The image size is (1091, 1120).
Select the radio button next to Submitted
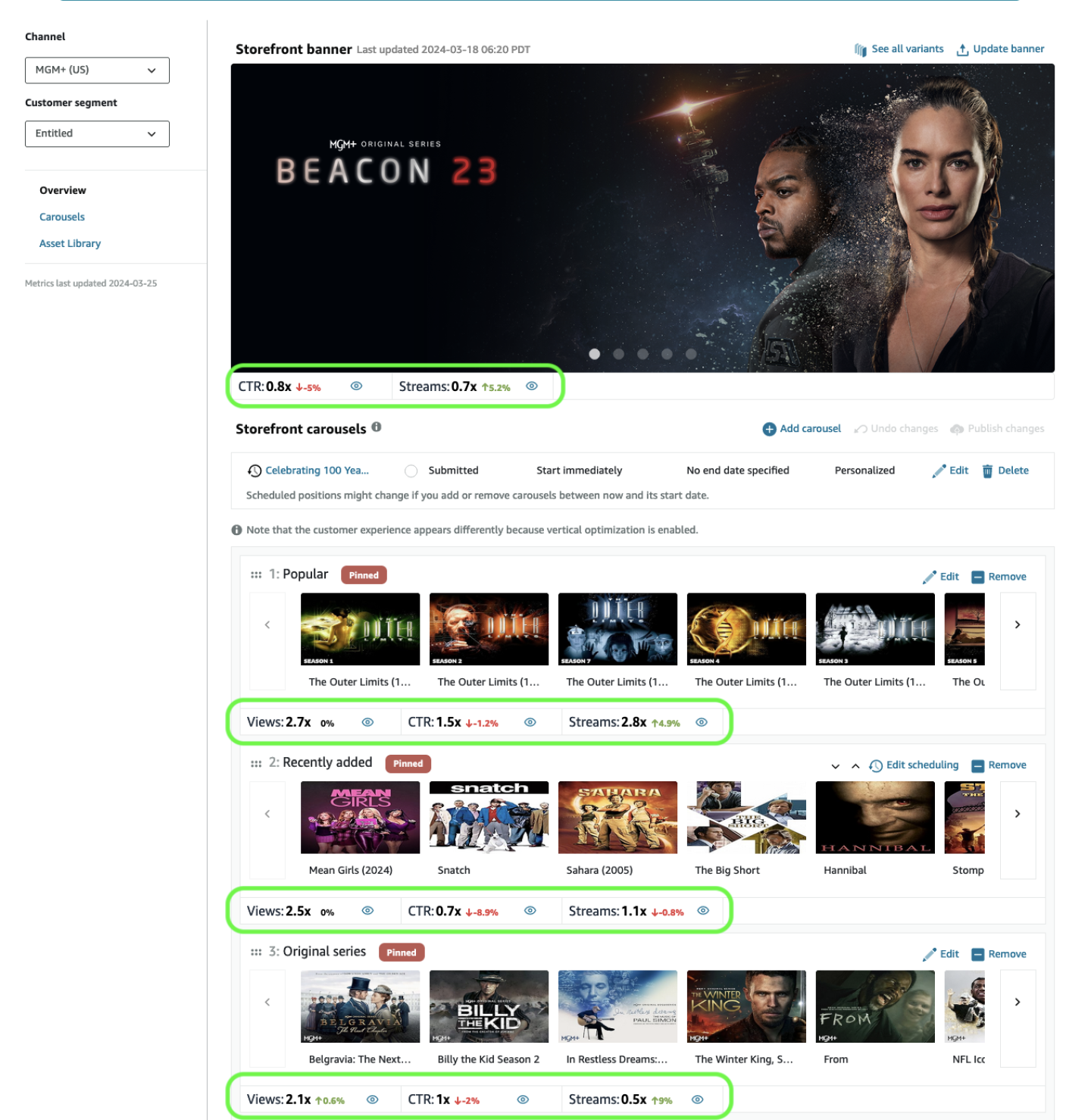[x=411, y=471]
